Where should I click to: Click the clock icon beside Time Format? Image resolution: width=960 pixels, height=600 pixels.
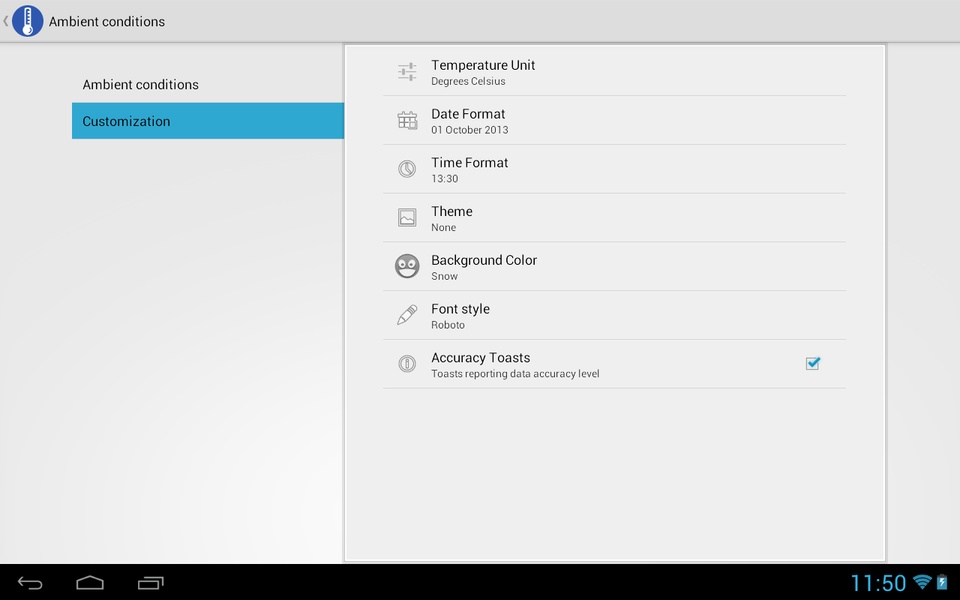[x=407, y=168]
